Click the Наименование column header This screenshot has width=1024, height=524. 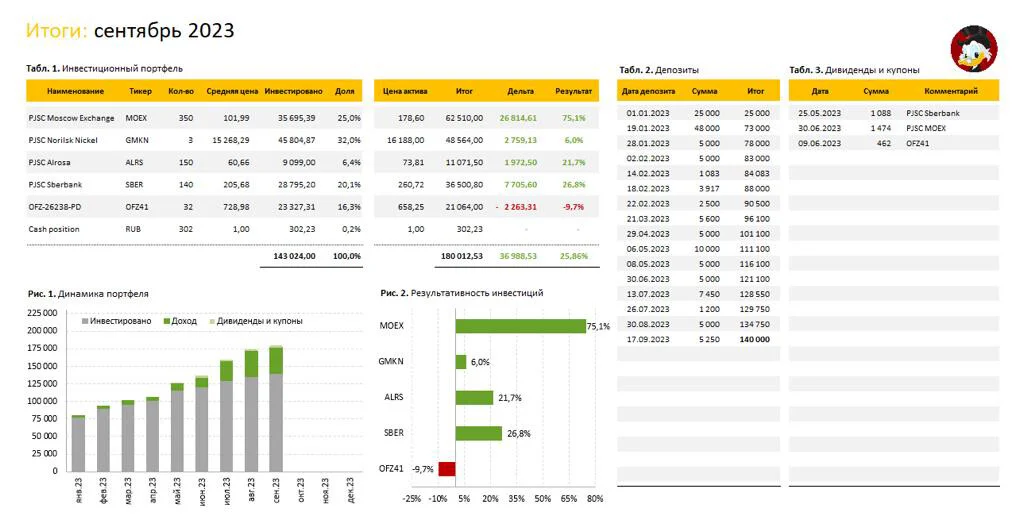(x=75, y=91)
